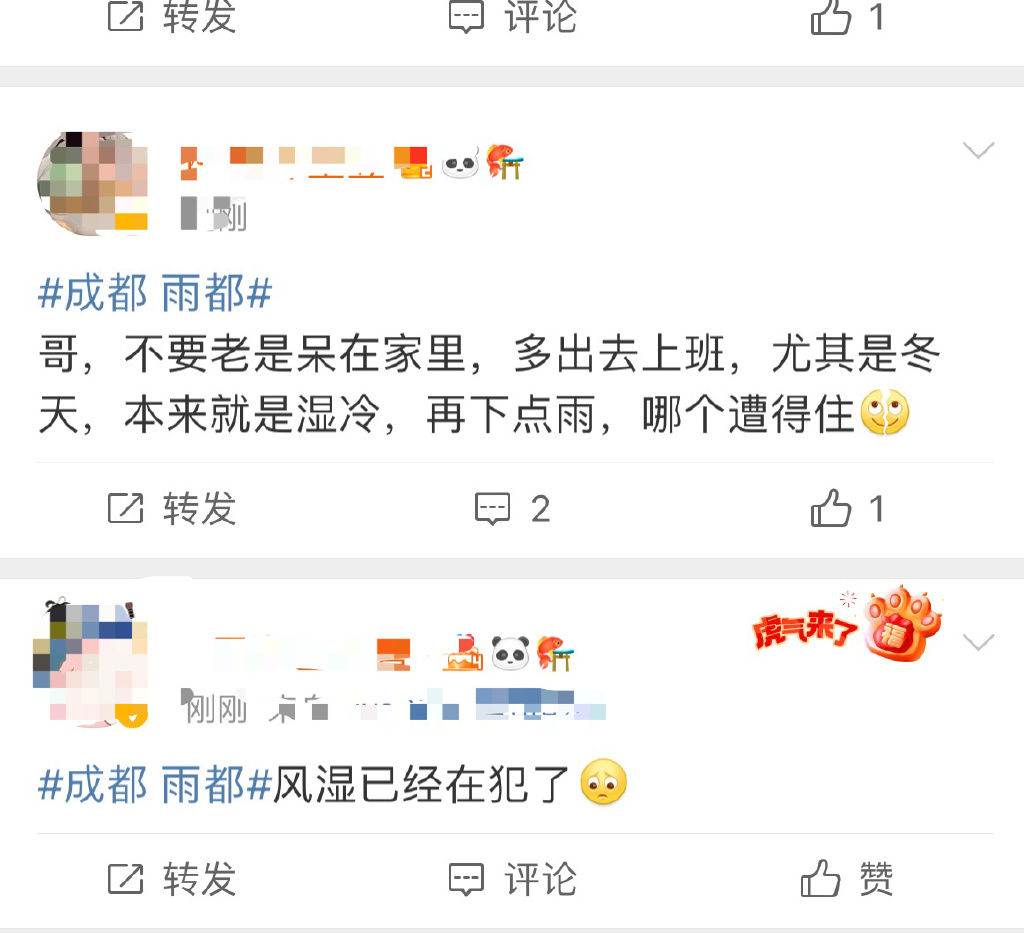Expand the options chevron on the 风湿 post
The width and height of the screenshot is (1024, 933).
(978, 642)
